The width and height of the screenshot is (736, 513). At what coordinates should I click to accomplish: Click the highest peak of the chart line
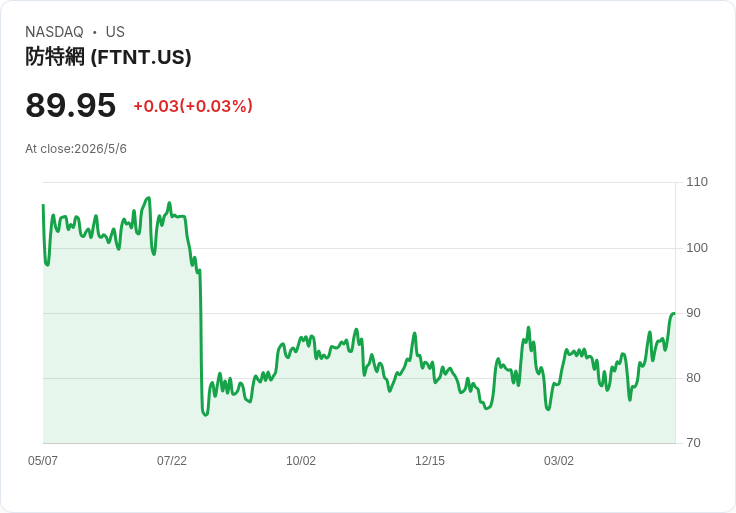tap(149, 198)
